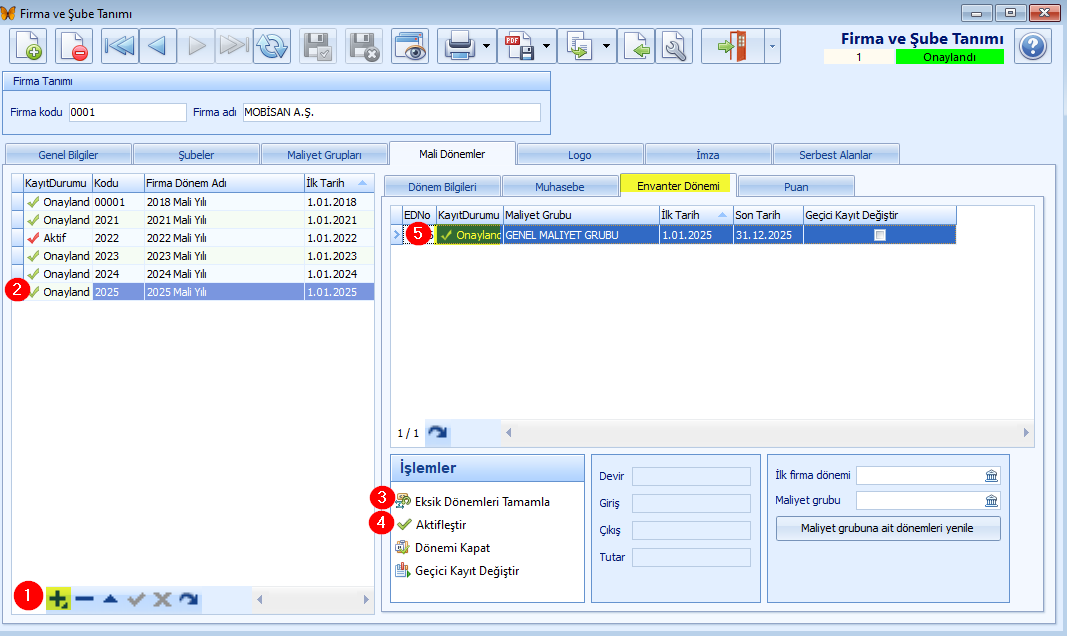The image size is (1067, 636).
Task: Select the Envanter Dönemi sub-tab
Action: [678, 186]
